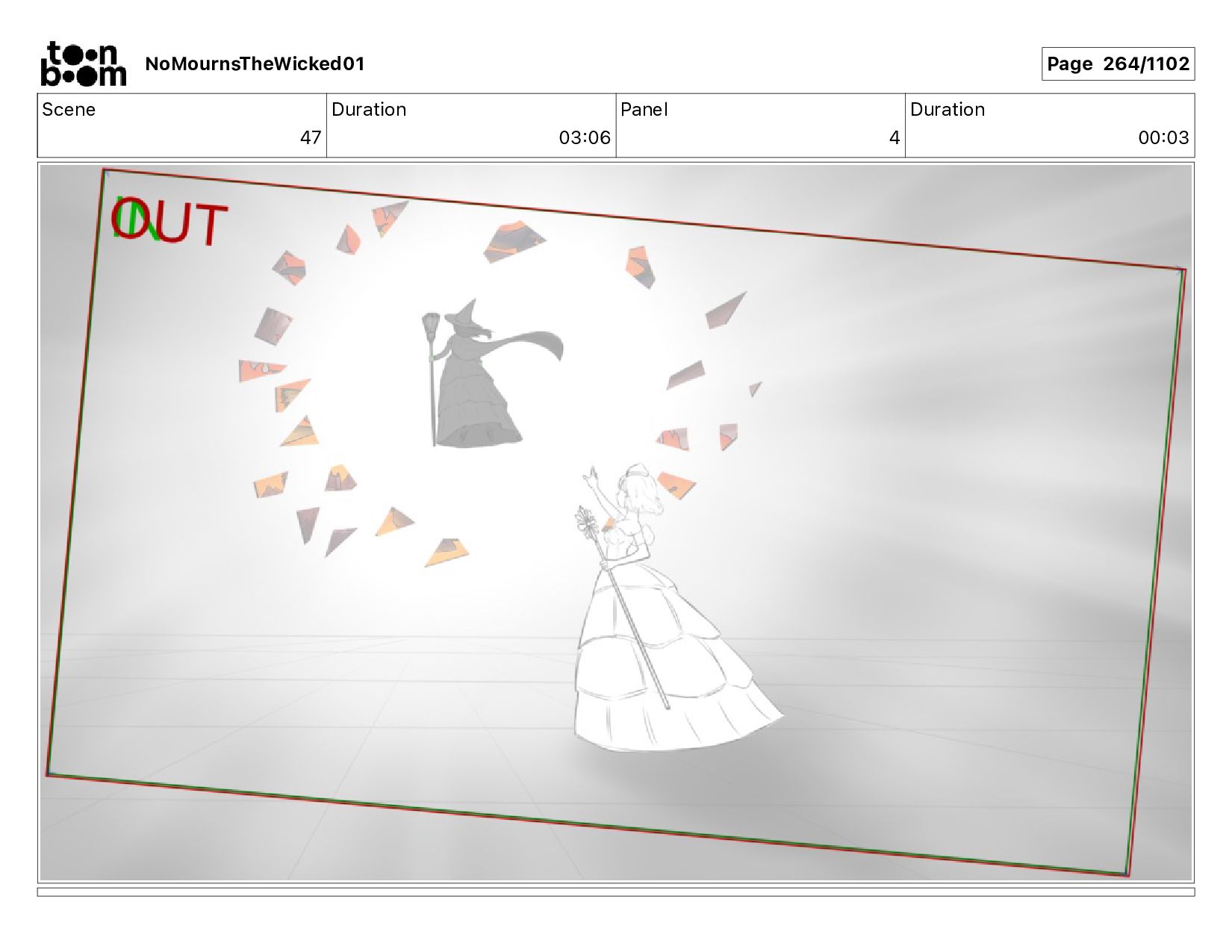Select the project title NoMournsTheWicked01

255,63
